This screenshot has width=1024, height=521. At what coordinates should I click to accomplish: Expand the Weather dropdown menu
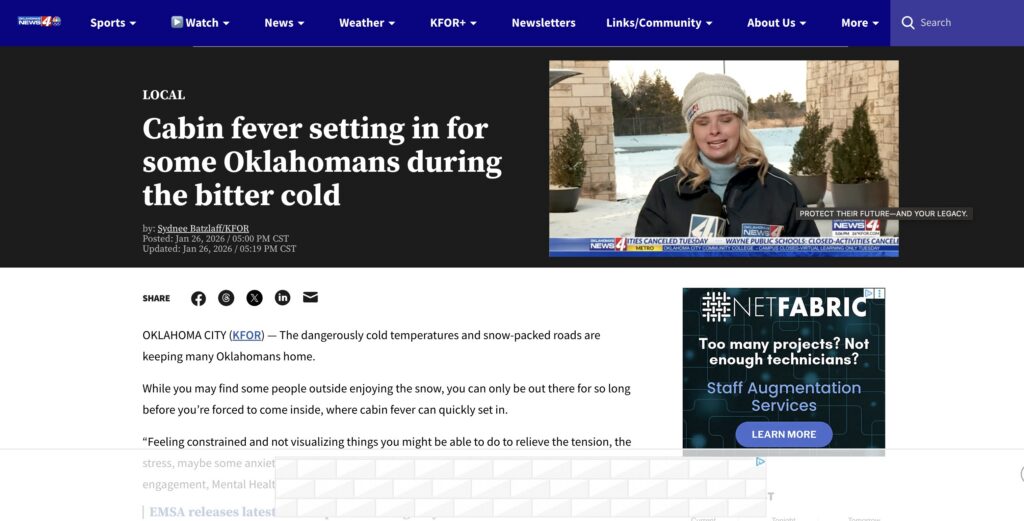pyautogui.click(x=366, y=23)
